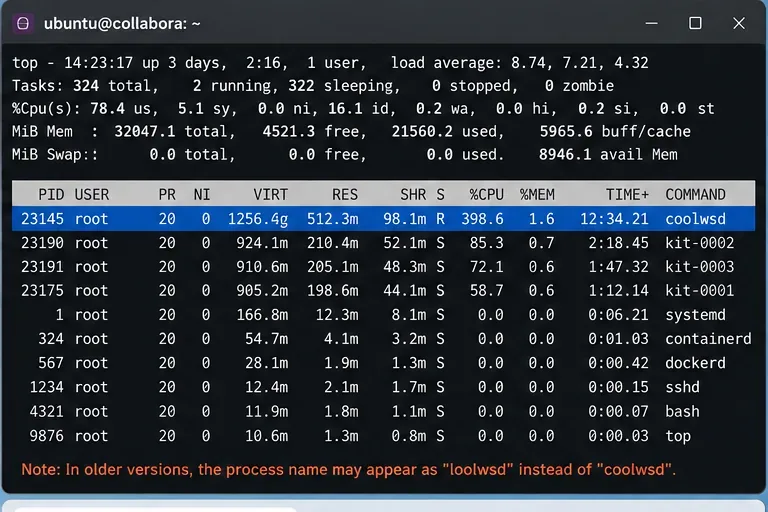The height and width of the screenshot is (512, 768).
Task: Click the load average 8.74 value
Action: pyautogui.click(x=528, y=63)
